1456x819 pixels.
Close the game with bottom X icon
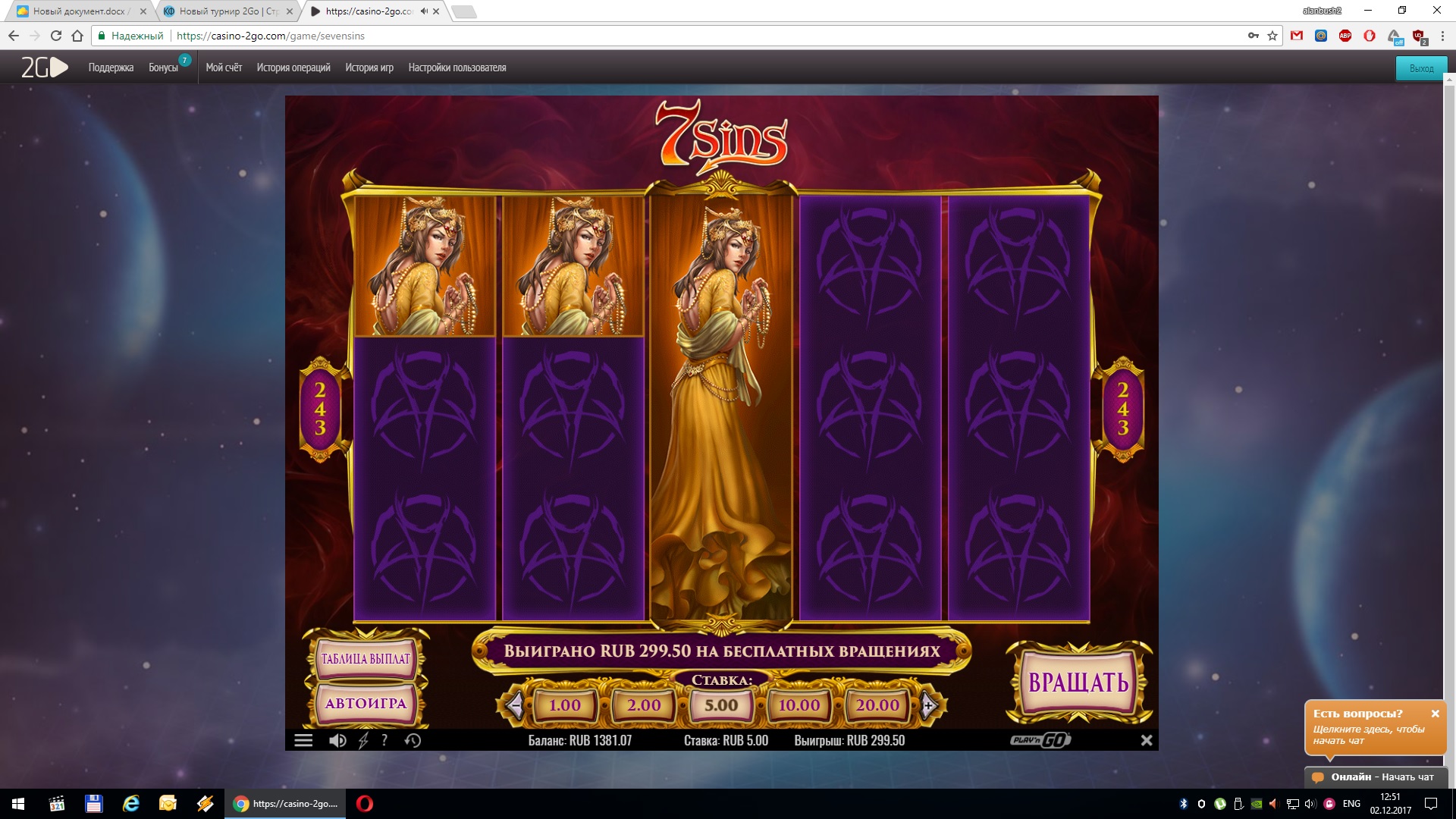(x=1147, y=740)
